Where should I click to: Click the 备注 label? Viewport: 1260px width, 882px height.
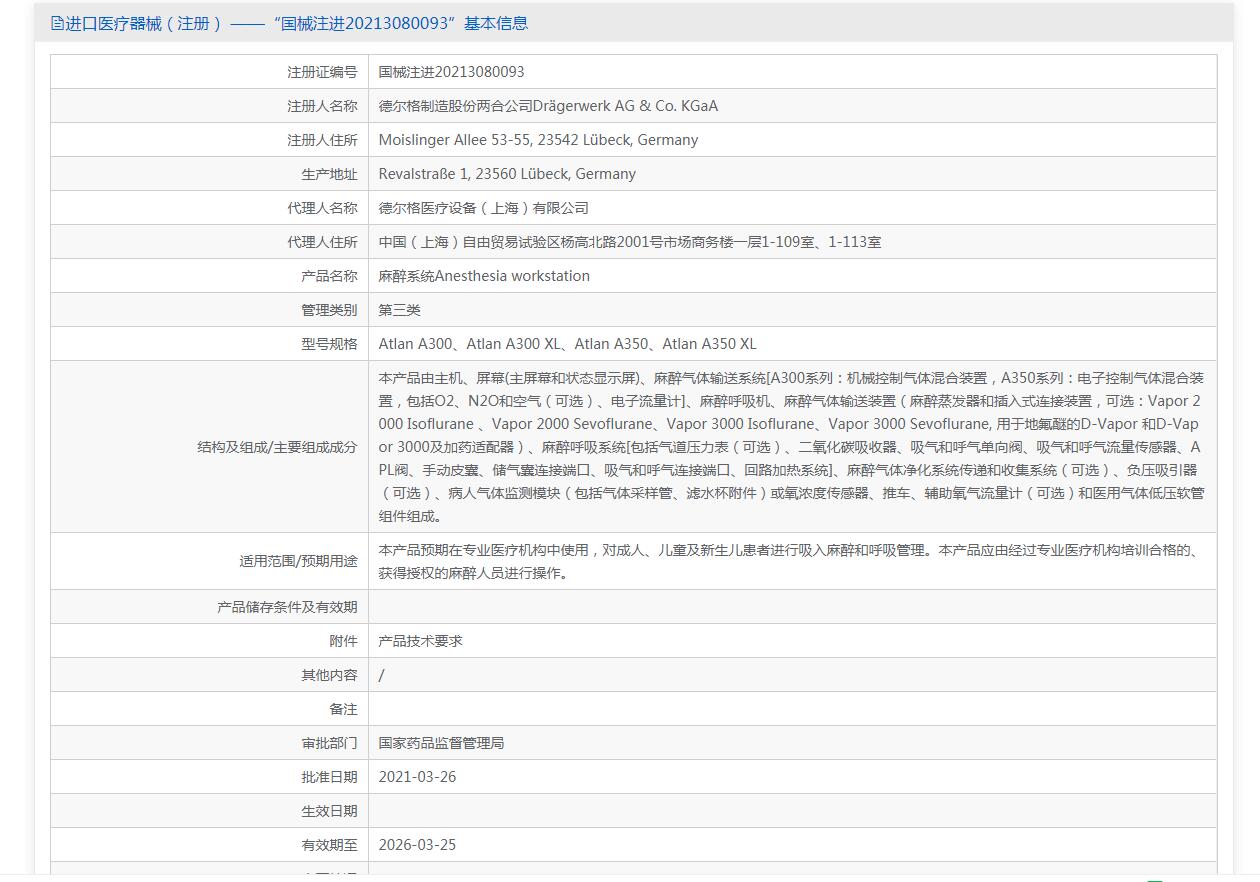click(343, 709)
